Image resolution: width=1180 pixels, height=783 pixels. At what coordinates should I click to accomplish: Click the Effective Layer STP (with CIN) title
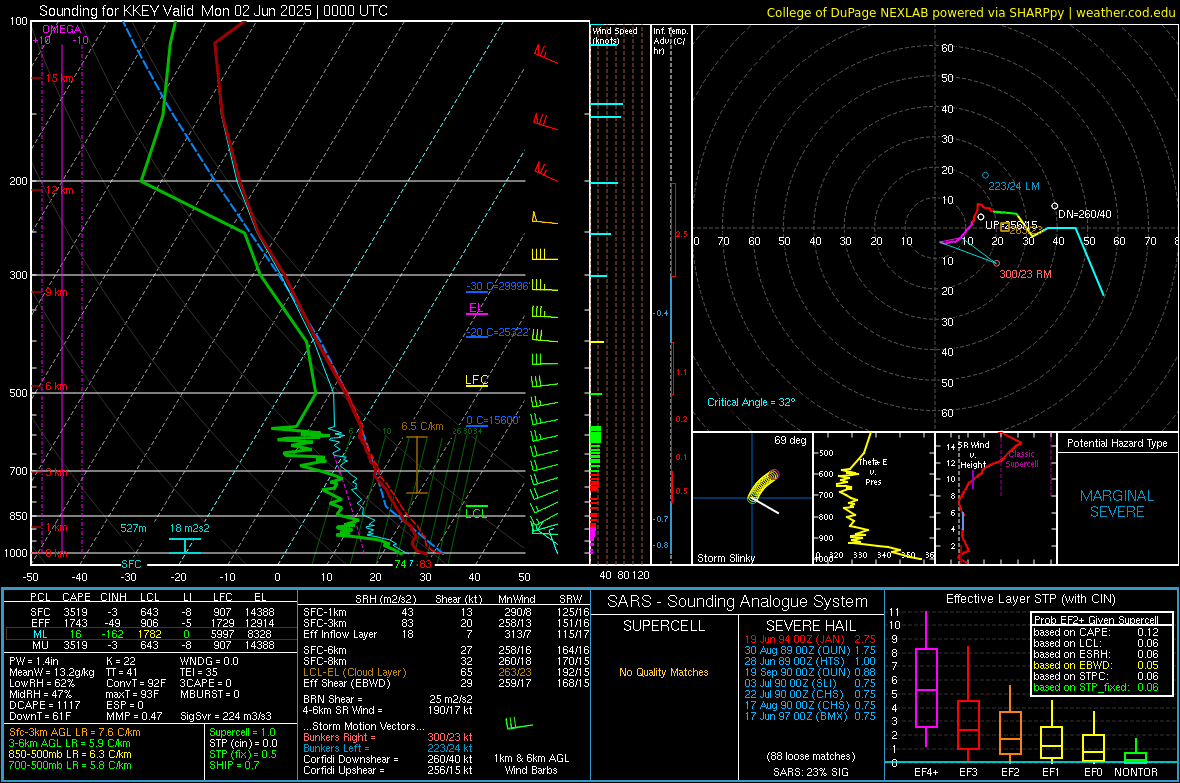pyautogui.click(x=1030, y=599)
